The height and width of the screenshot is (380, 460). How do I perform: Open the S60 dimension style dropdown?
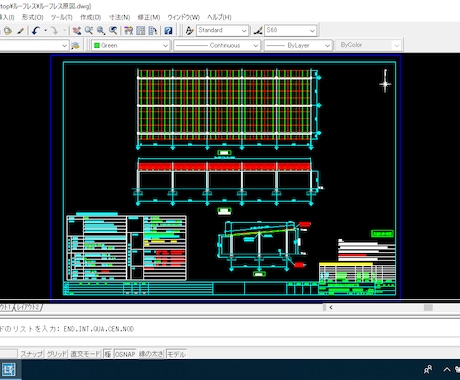tap(290, 30)
